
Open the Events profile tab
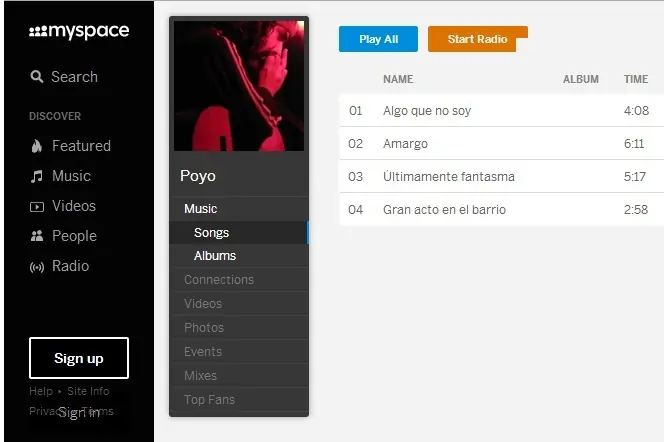pyautogui.click(x=239, y=351)
